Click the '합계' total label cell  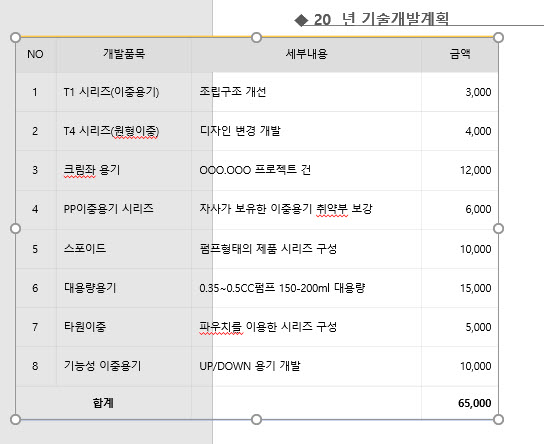[103, 403]
